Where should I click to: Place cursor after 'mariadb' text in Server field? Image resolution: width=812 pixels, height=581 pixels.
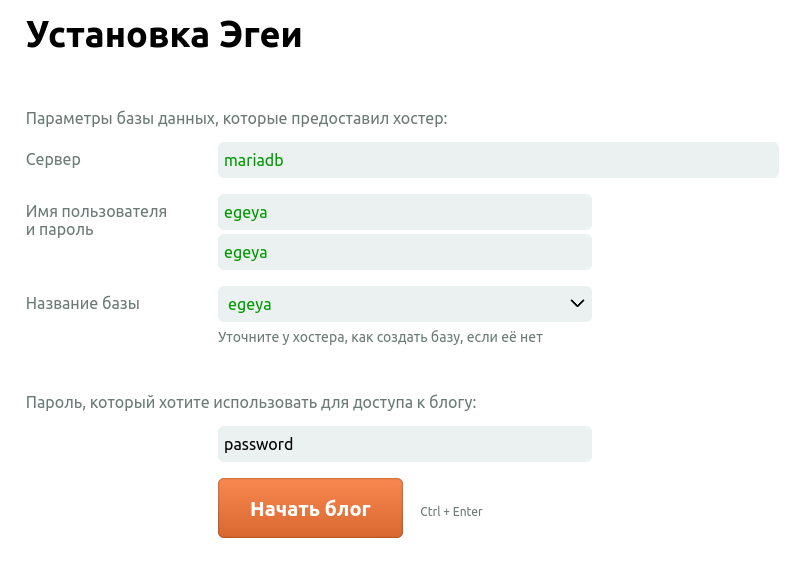tap(286, 160)
